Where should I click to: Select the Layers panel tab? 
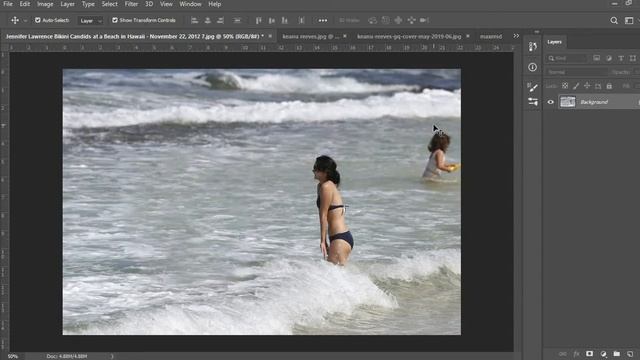click(554, 42)
